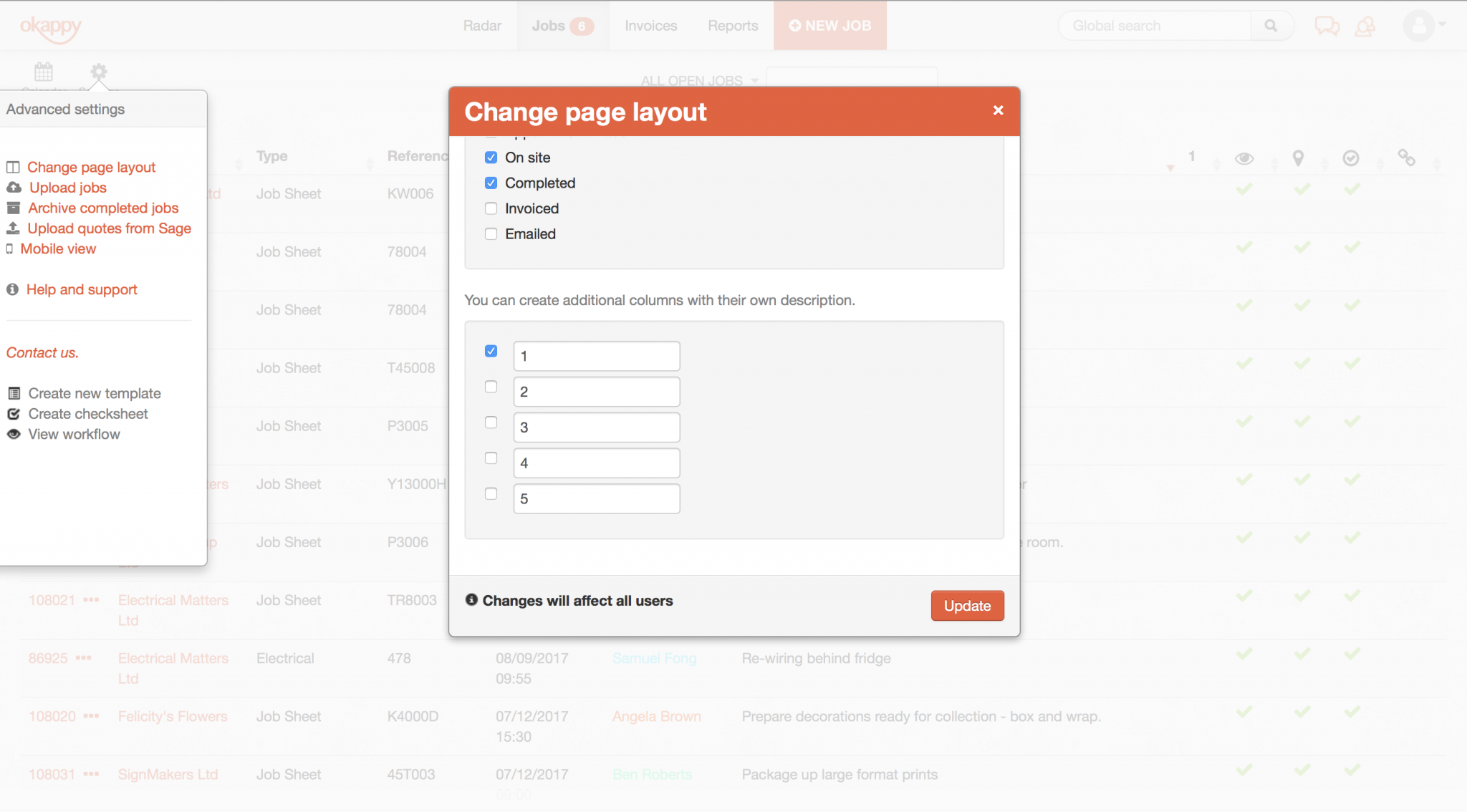
Task: Sort by the Type column arrows
Action: 370,164
